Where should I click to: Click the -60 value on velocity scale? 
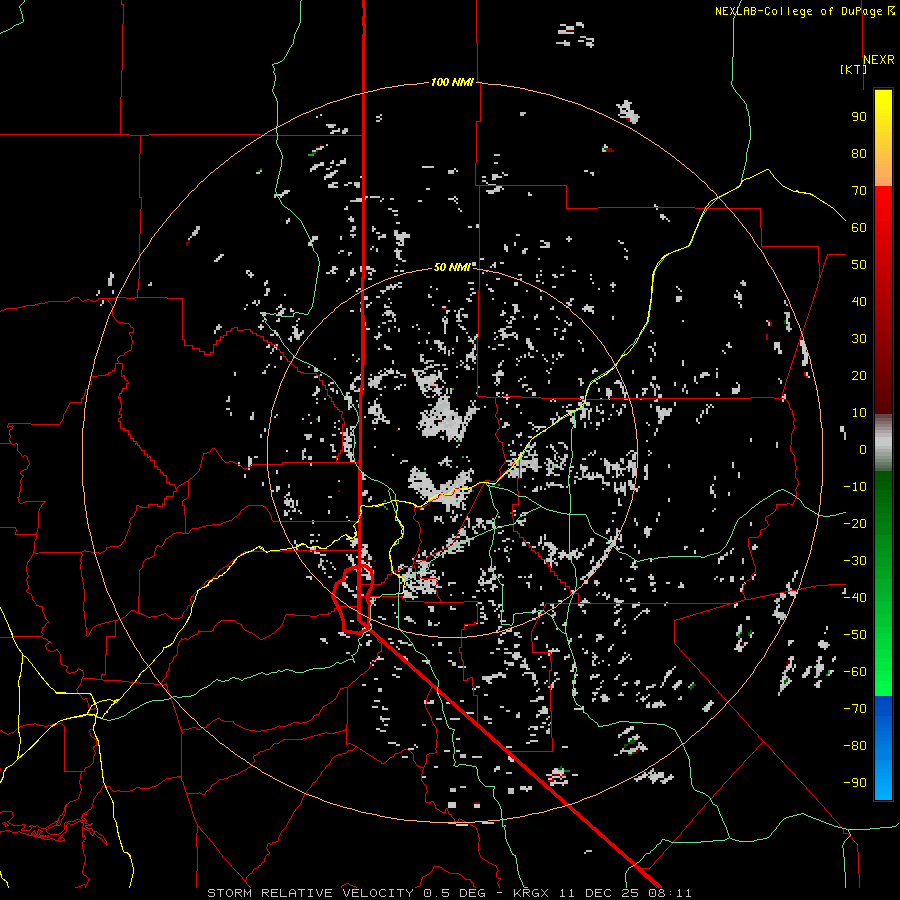855,672
